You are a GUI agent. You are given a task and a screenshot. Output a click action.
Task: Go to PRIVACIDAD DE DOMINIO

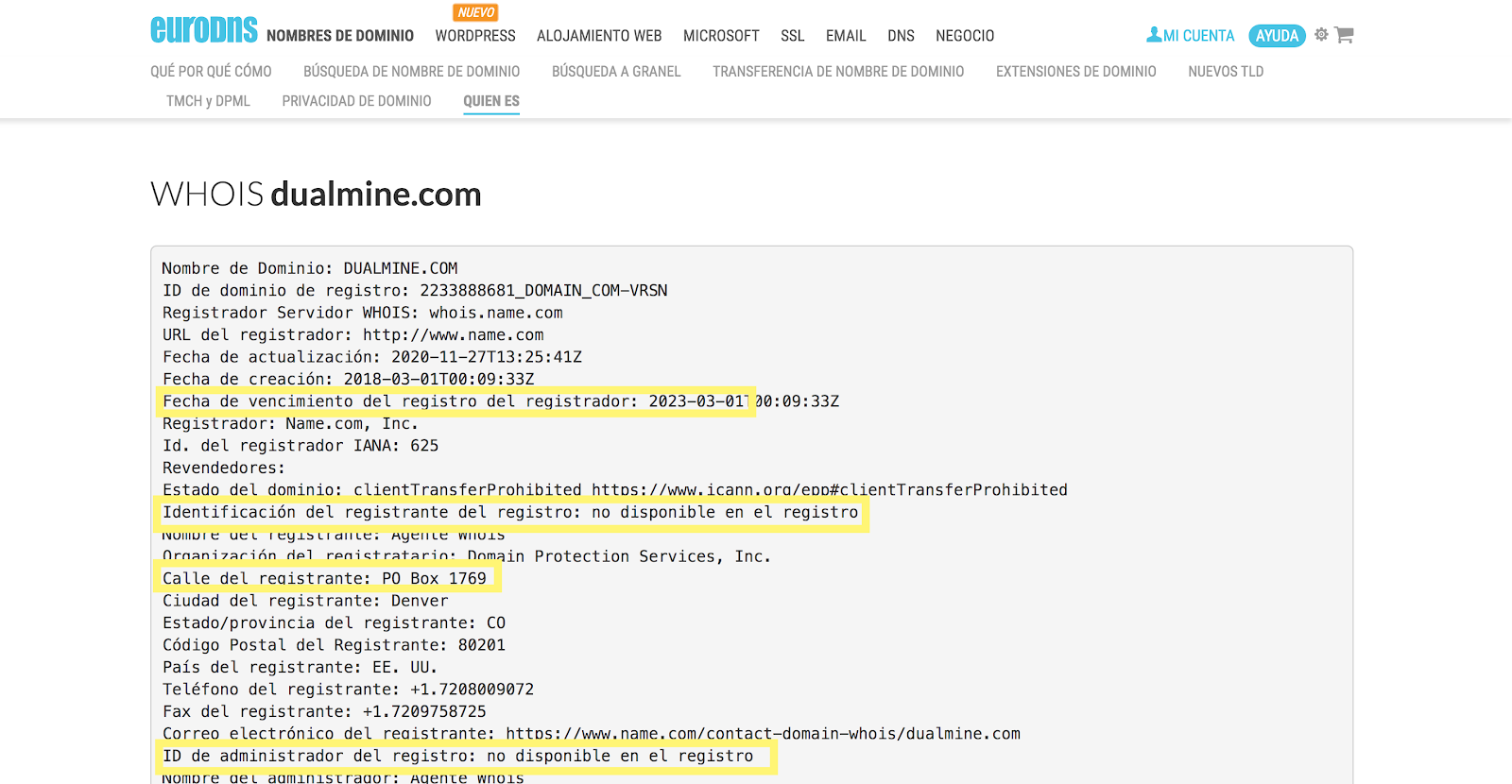(x=356, y=101)
